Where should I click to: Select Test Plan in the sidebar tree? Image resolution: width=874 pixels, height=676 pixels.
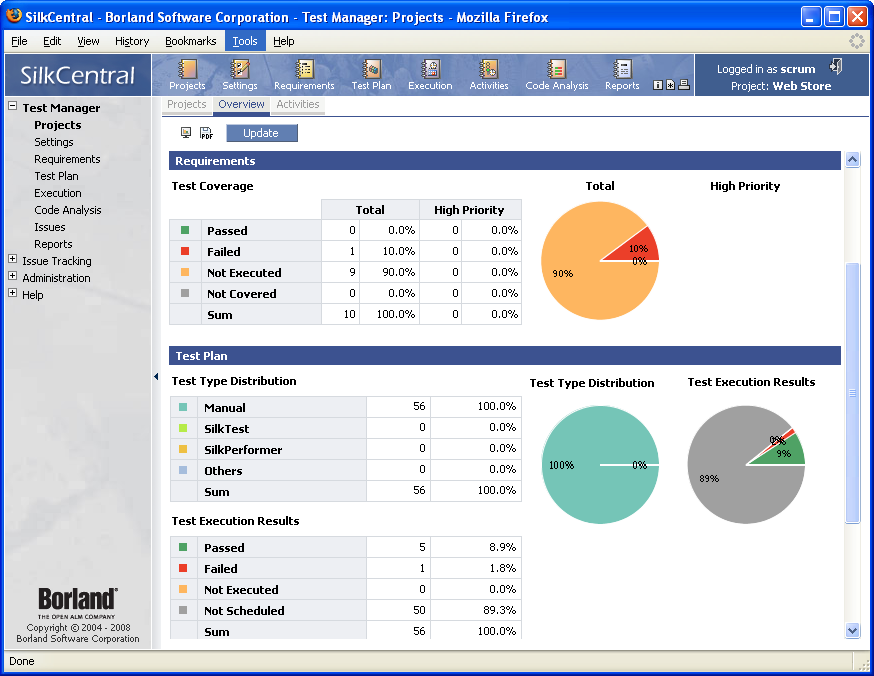pos(56,176)
